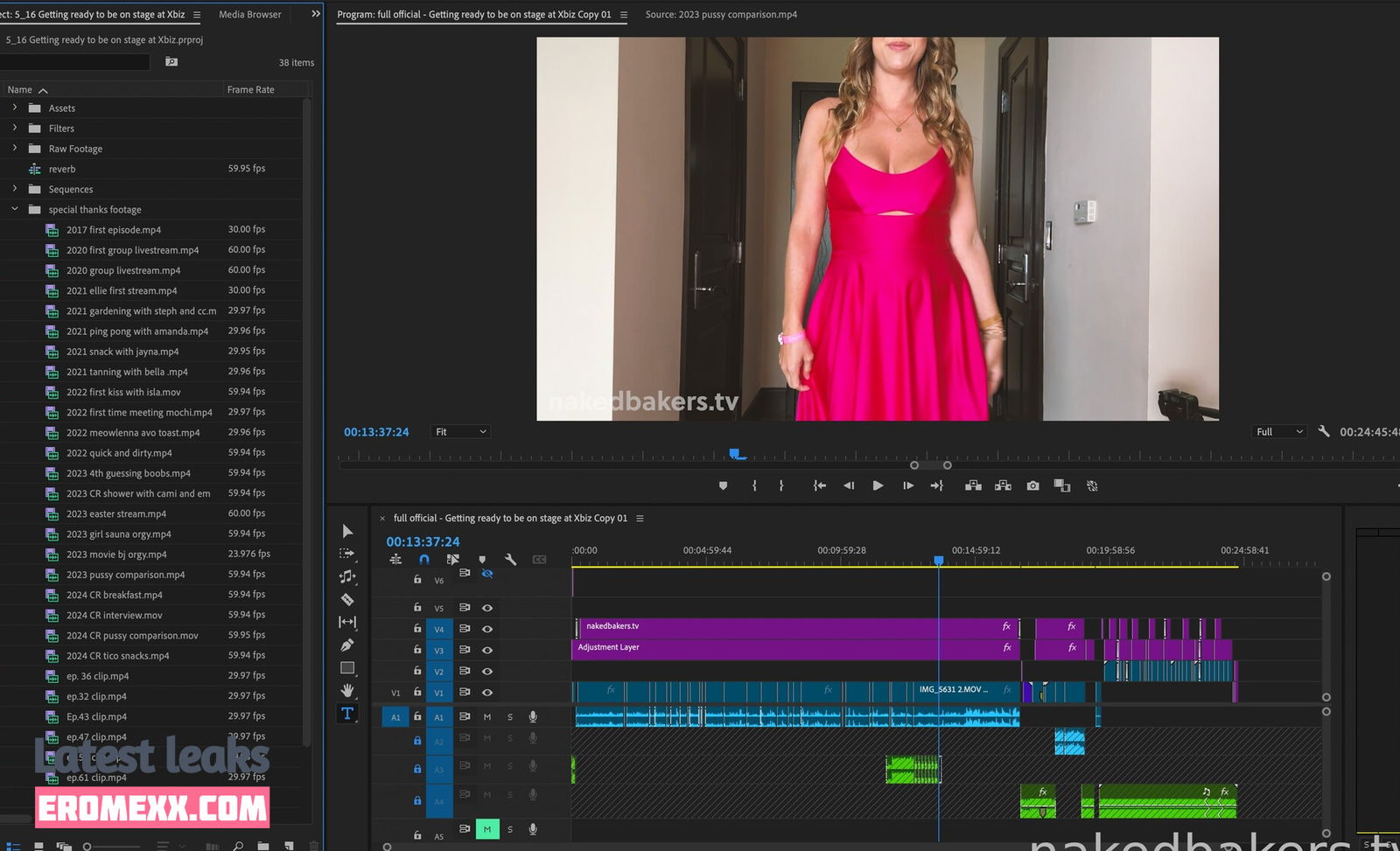Select the Slip tool
This screenshot has height=851, width=1400.
(347, 622)
